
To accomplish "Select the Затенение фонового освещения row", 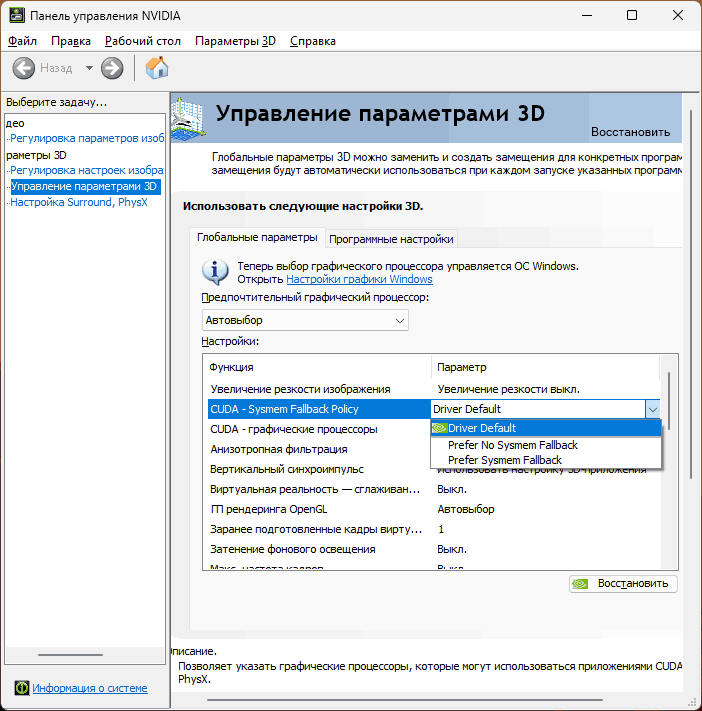I will (x=433, y=549).
